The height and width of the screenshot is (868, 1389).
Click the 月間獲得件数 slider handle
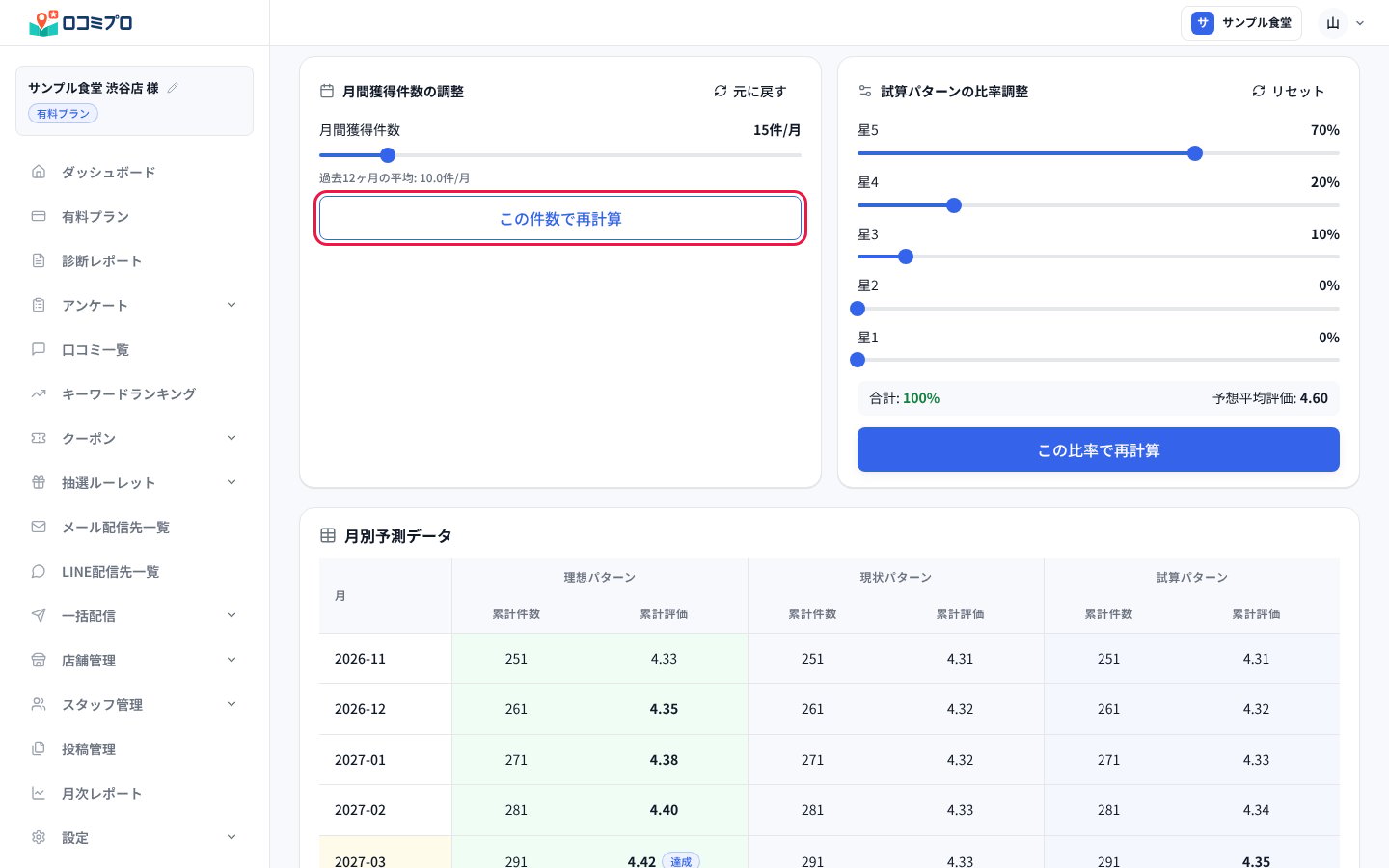click(388, 154)
